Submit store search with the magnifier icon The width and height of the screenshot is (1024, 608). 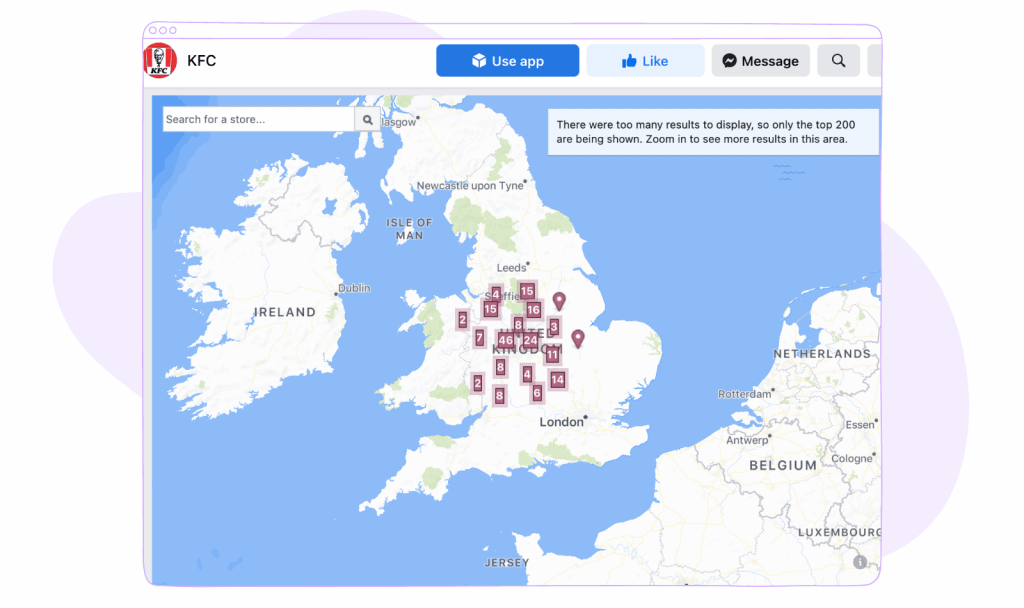coord(368,120)
